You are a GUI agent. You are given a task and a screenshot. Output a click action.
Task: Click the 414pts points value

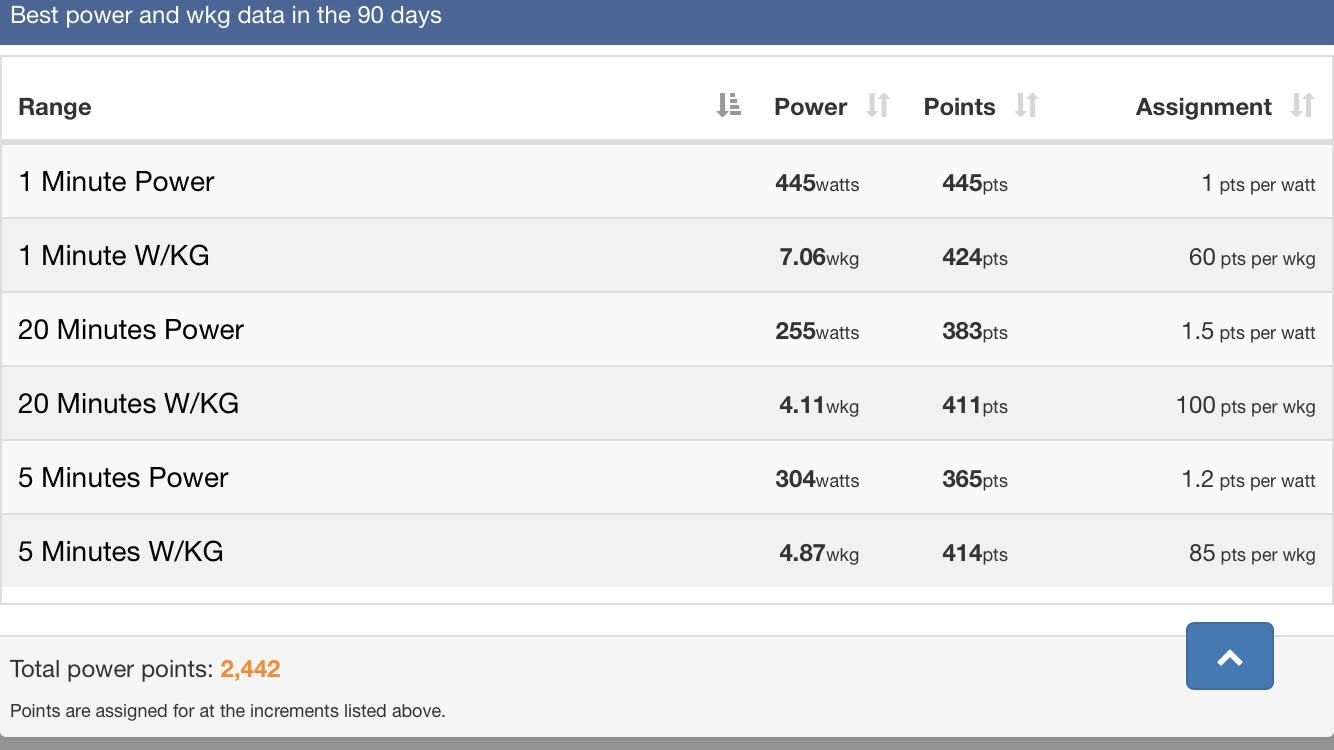click(x=975, y=553)
